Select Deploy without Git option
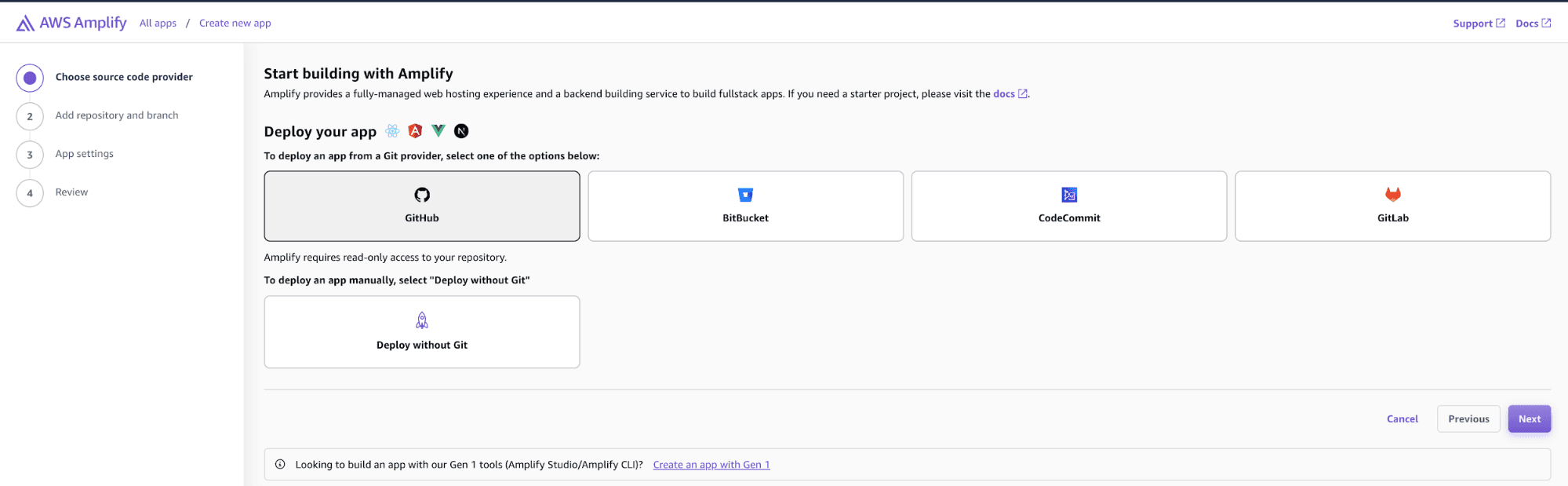 (421, 331)
